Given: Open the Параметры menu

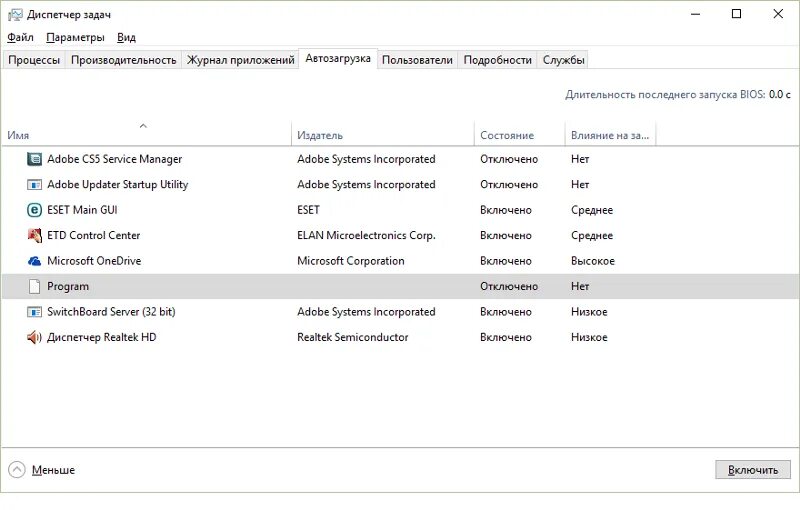Looking at the screenshot, I should click(x=75, y=37).
